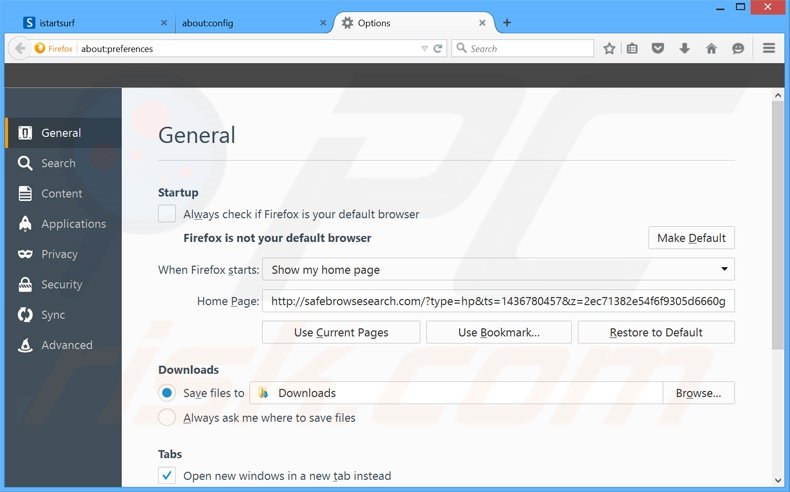Screen dimensions: 790x492
Task: Expand the When Firefox starts dropdown
Action: pyautogui.click(x=498, y=269)
